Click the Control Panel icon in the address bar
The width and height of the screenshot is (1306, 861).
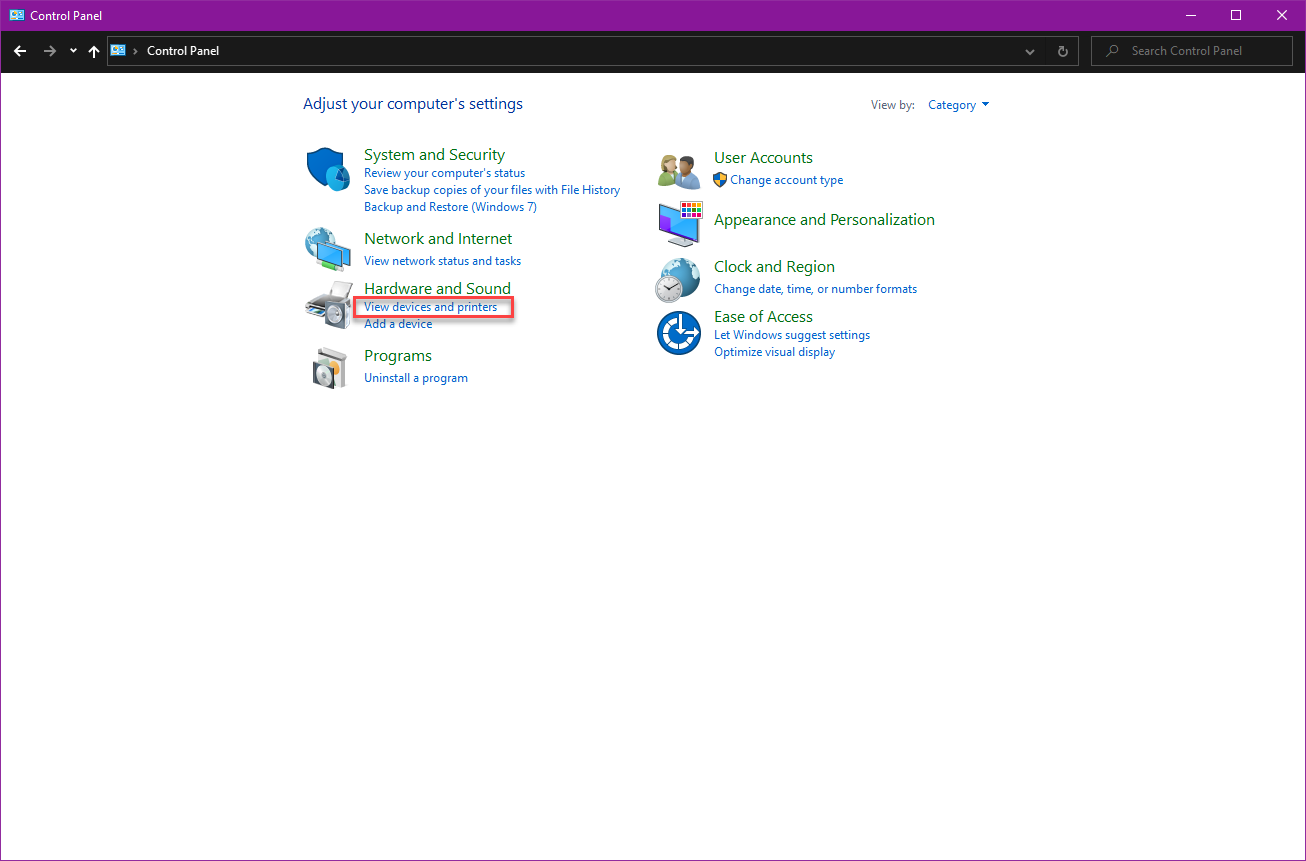pyautogui.click(x=118, y=50)
